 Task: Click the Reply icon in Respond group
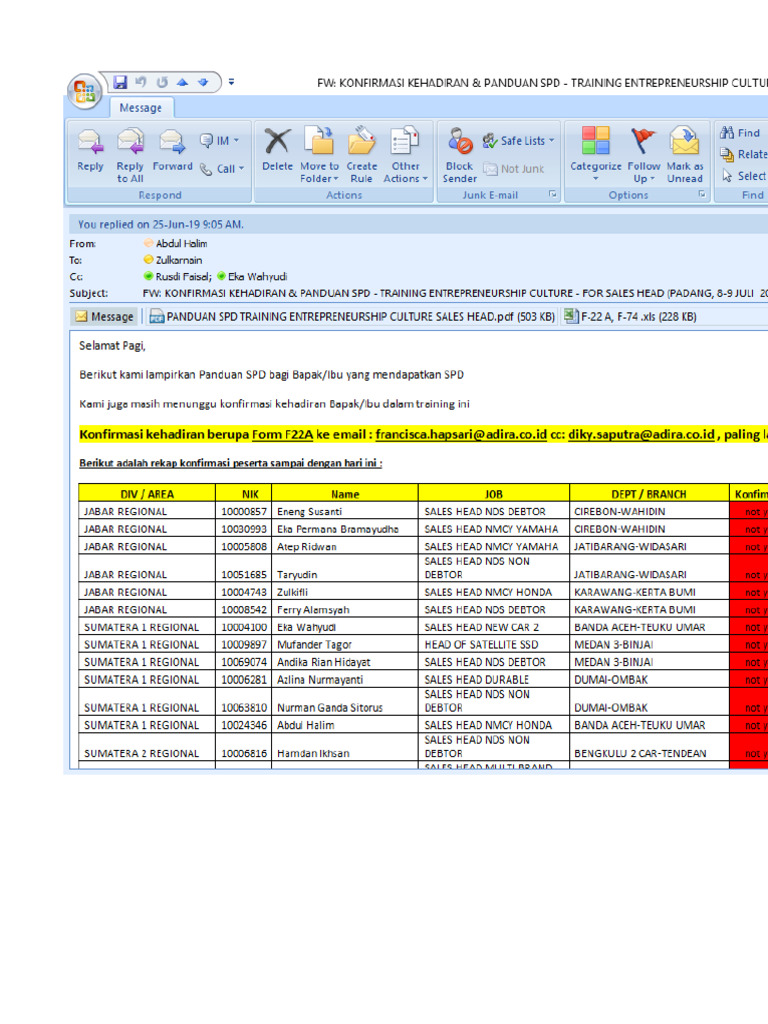click(x=90, y=143)
